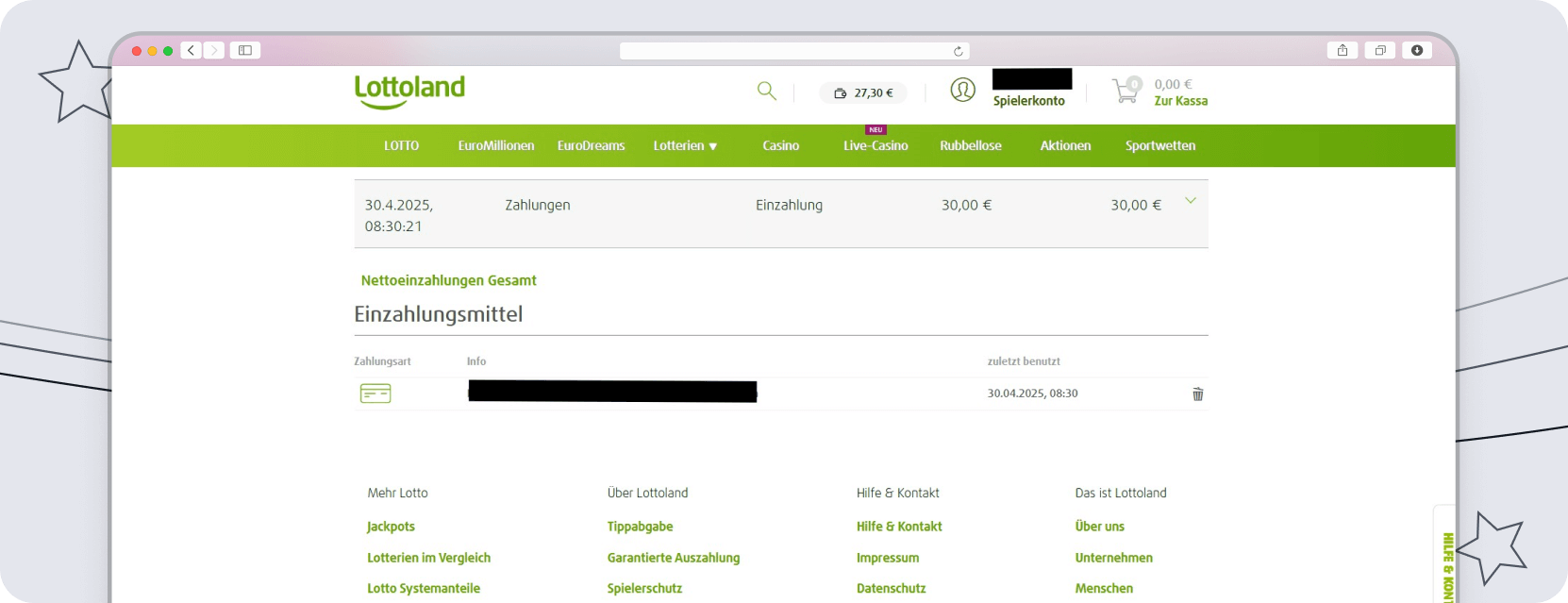Delete payment method with trash icon
This screenshot has height=603, width=1568.
click(x=1198, y=394)
